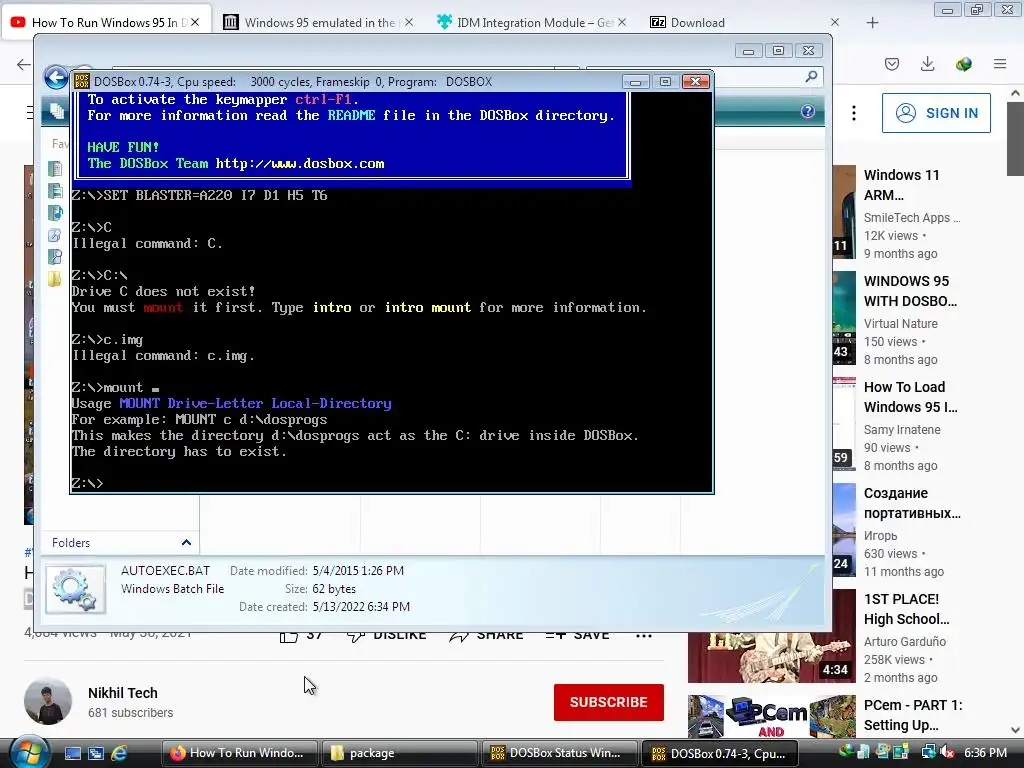Click the red SUBSCRIBE button

tap(609, 702)
